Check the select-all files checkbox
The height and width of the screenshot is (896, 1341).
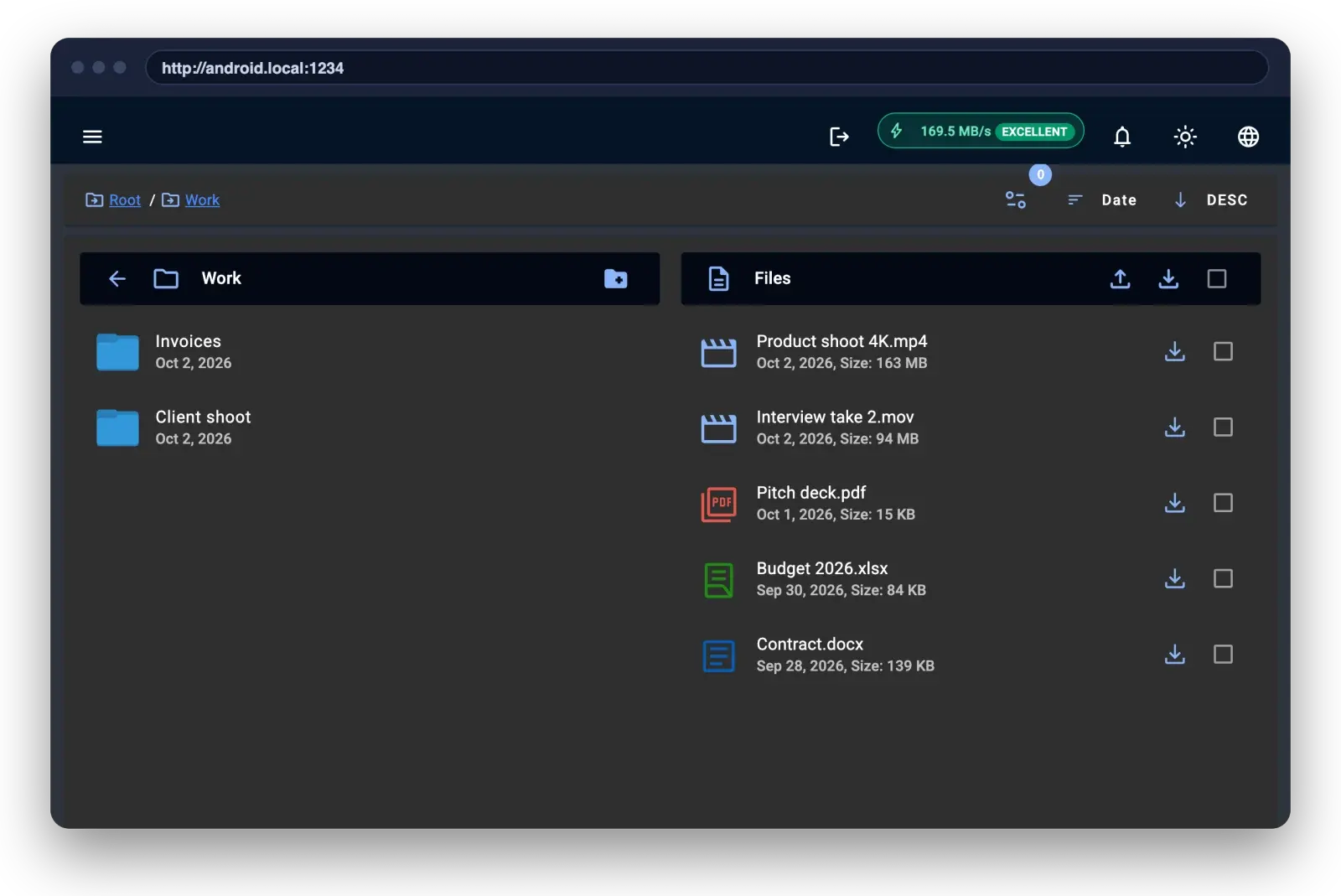(x=1217, y=278)
